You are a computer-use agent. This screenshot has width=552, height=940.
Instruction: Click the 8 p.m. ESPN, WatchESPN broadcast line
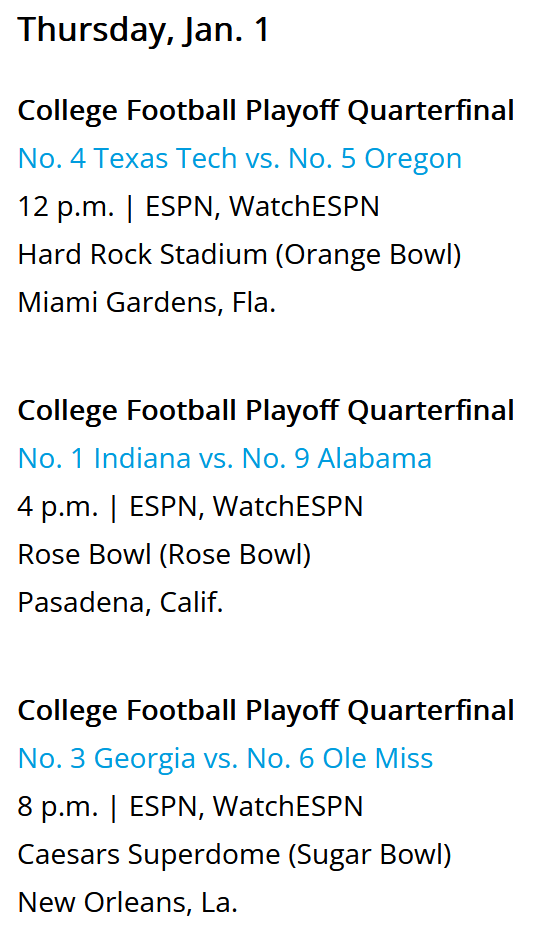click(x=191, y=806)
